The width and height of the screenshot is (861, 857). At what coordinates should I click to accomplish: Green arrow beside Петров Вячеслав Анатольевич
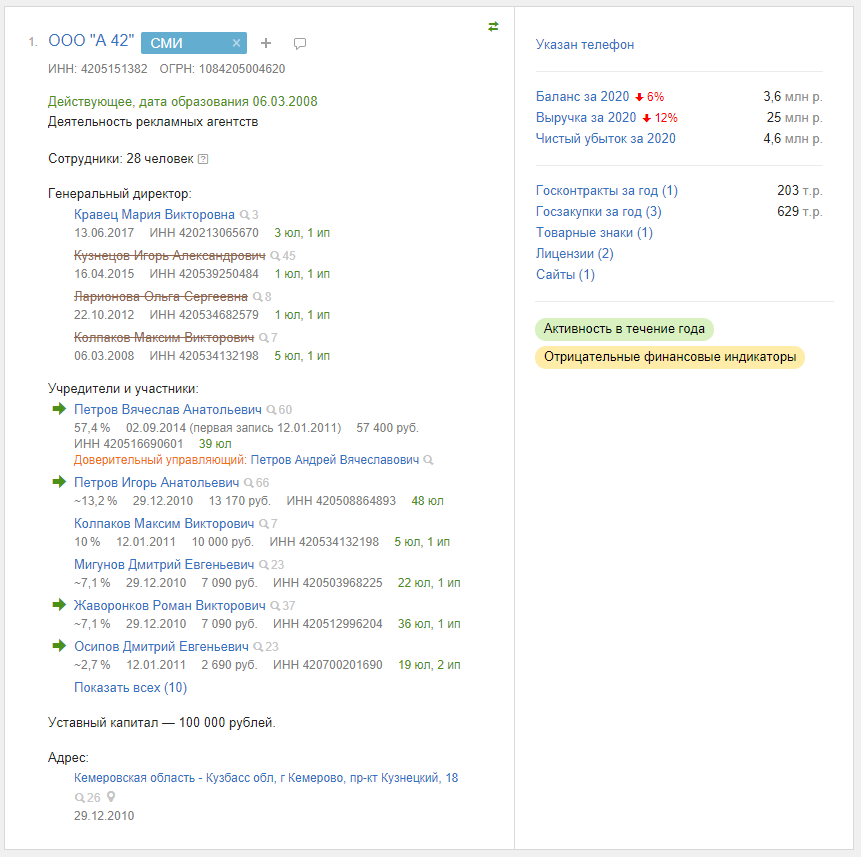coord(59,409)
